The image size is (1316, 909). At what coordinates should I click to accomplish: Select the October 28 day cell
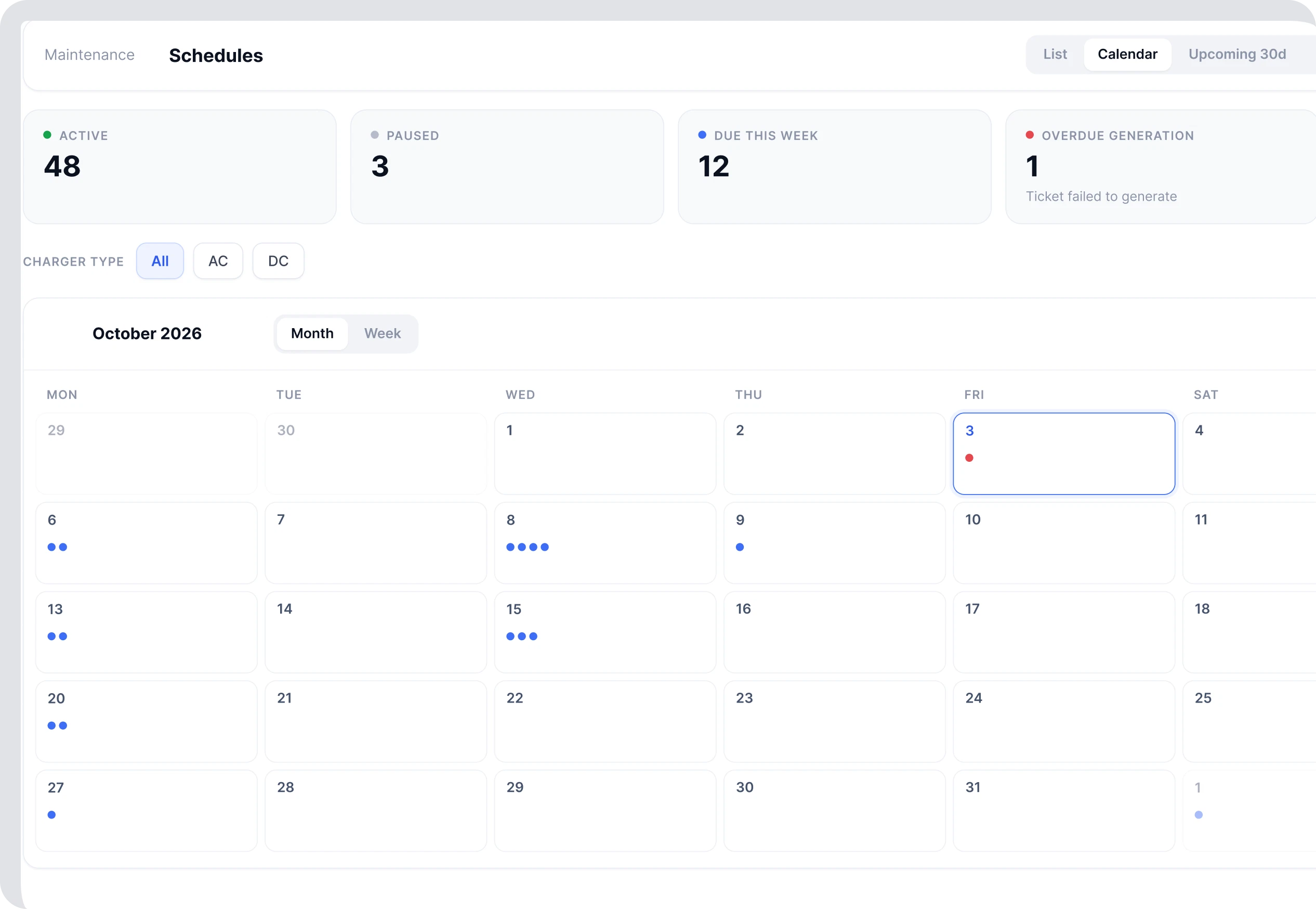pyautogui.click(x=376, y=811)
